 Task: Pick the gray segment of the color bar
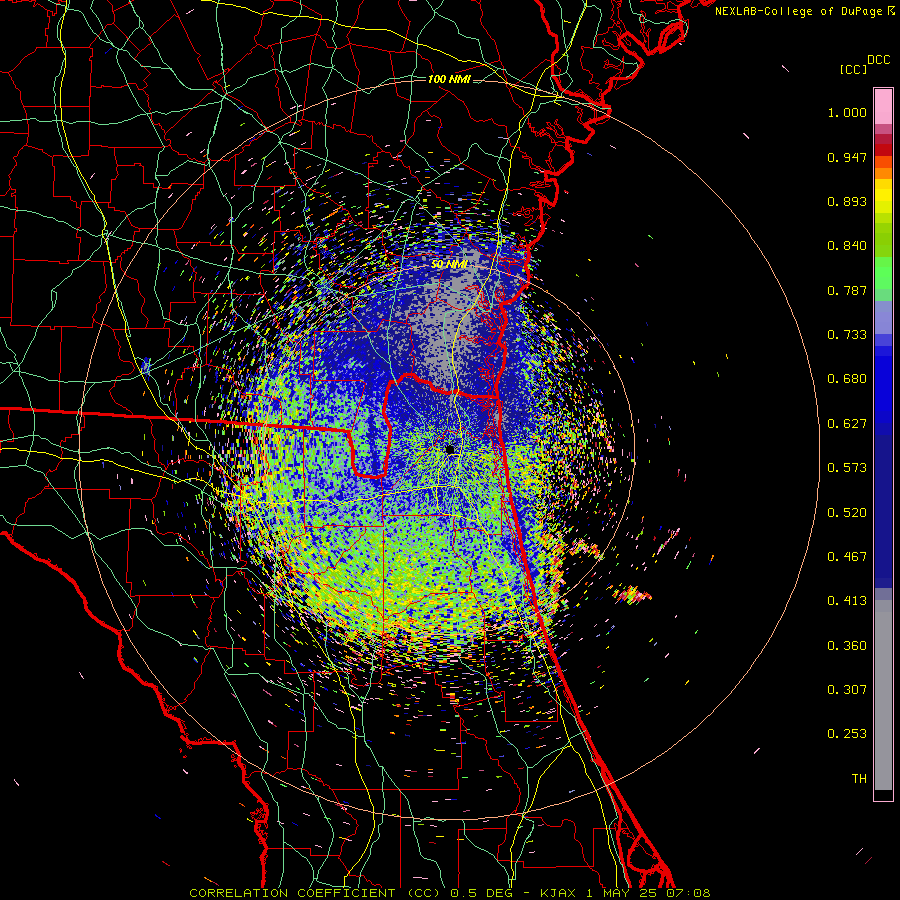coord(883,695)
